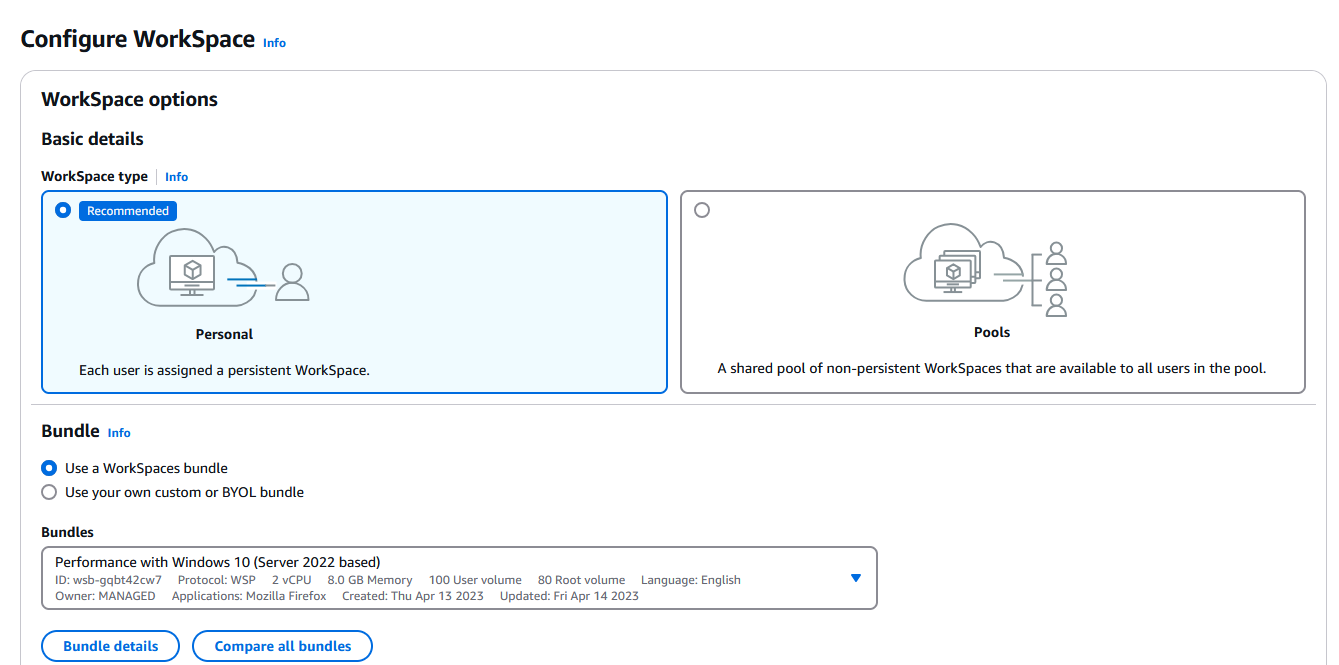Click the 'Pools' label text
1339x665 pixels.
pos(991,332)
